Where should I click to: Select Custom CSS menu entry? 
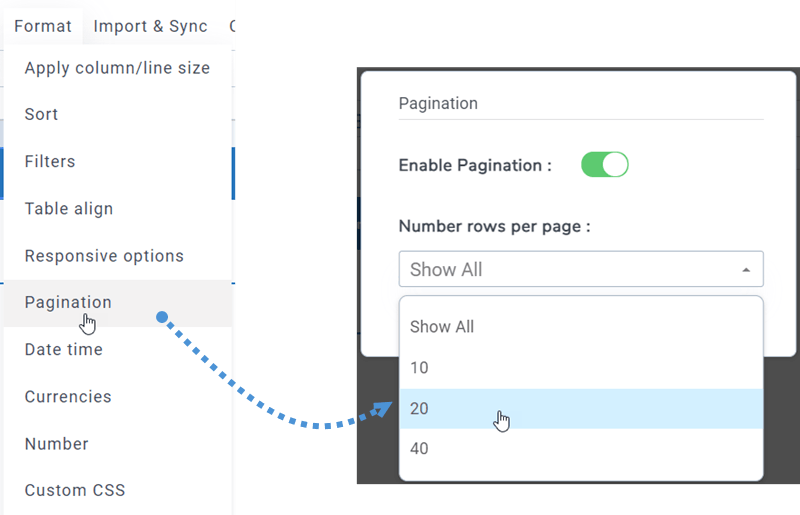point(75,491)
